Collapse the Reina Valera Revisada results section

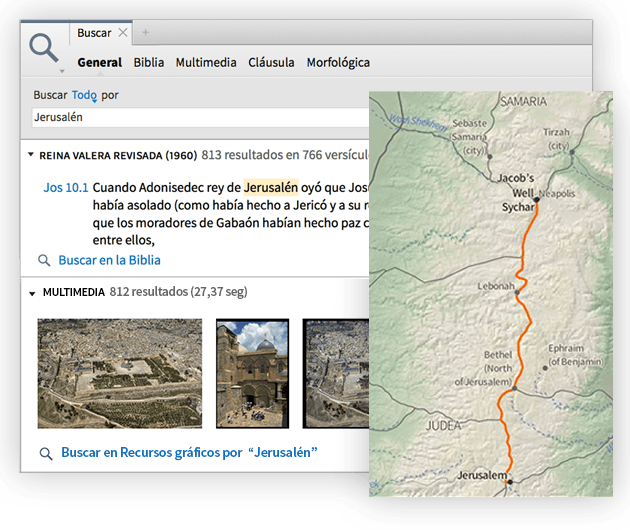(31, 155)
